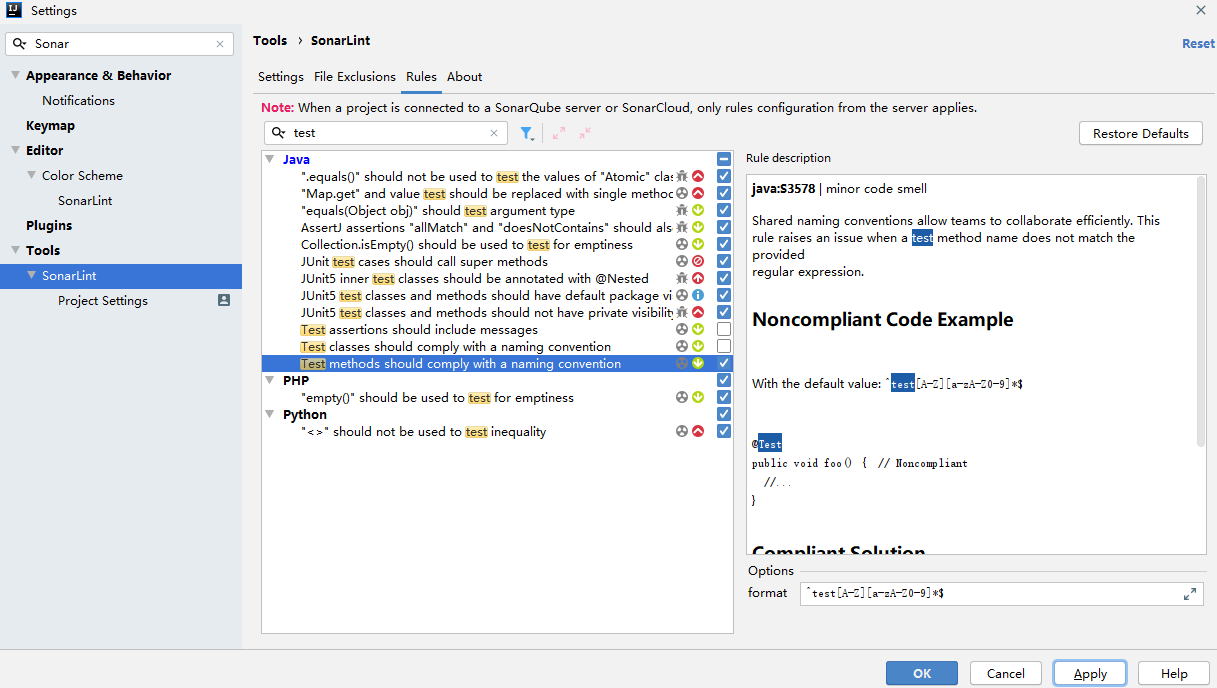Collapse the SonarLint tree node
Viewport: 1217px width, 688px height.
click(31, 275)
